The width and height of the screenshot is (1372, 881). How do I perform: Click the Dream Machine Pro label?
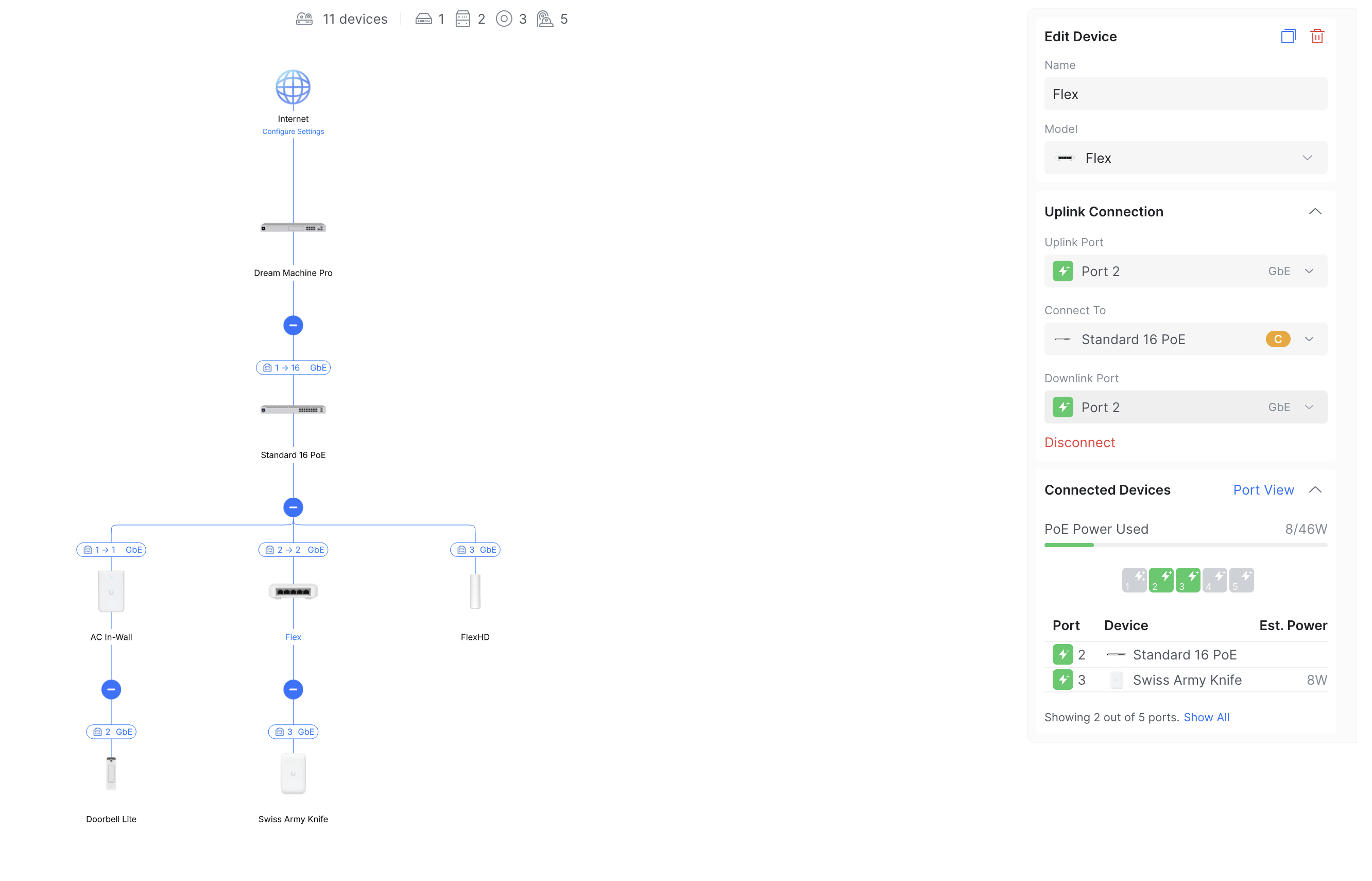[293, 273]
